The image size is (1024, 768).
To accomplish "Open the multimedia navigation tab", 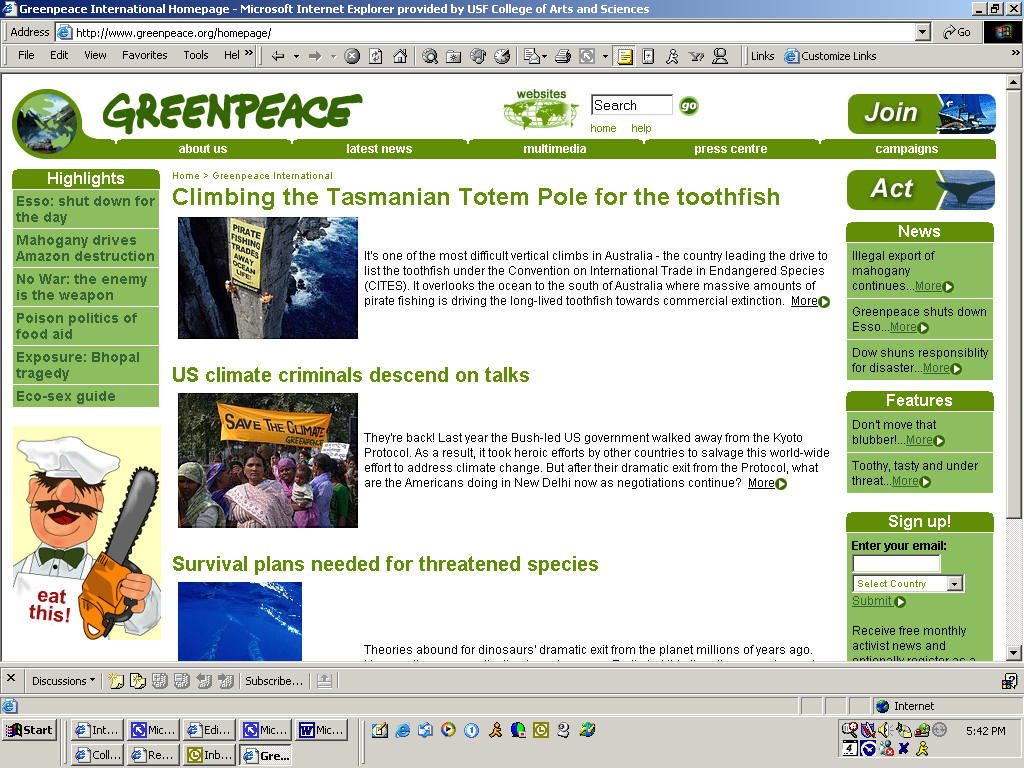I will (555, 149).
